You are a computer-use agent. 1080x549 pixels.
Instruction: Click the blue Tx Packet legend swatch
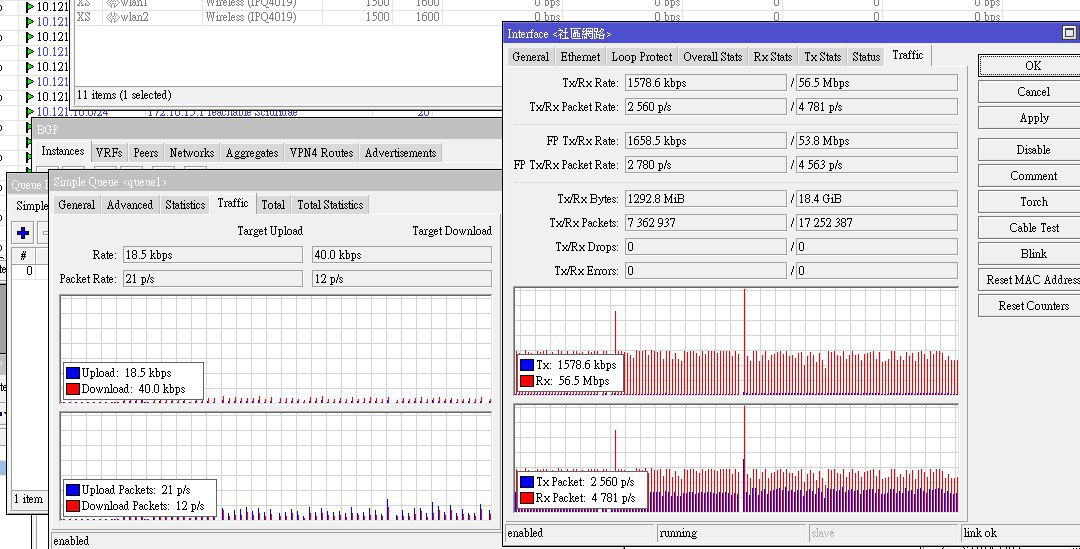click(x=527, y=482)
